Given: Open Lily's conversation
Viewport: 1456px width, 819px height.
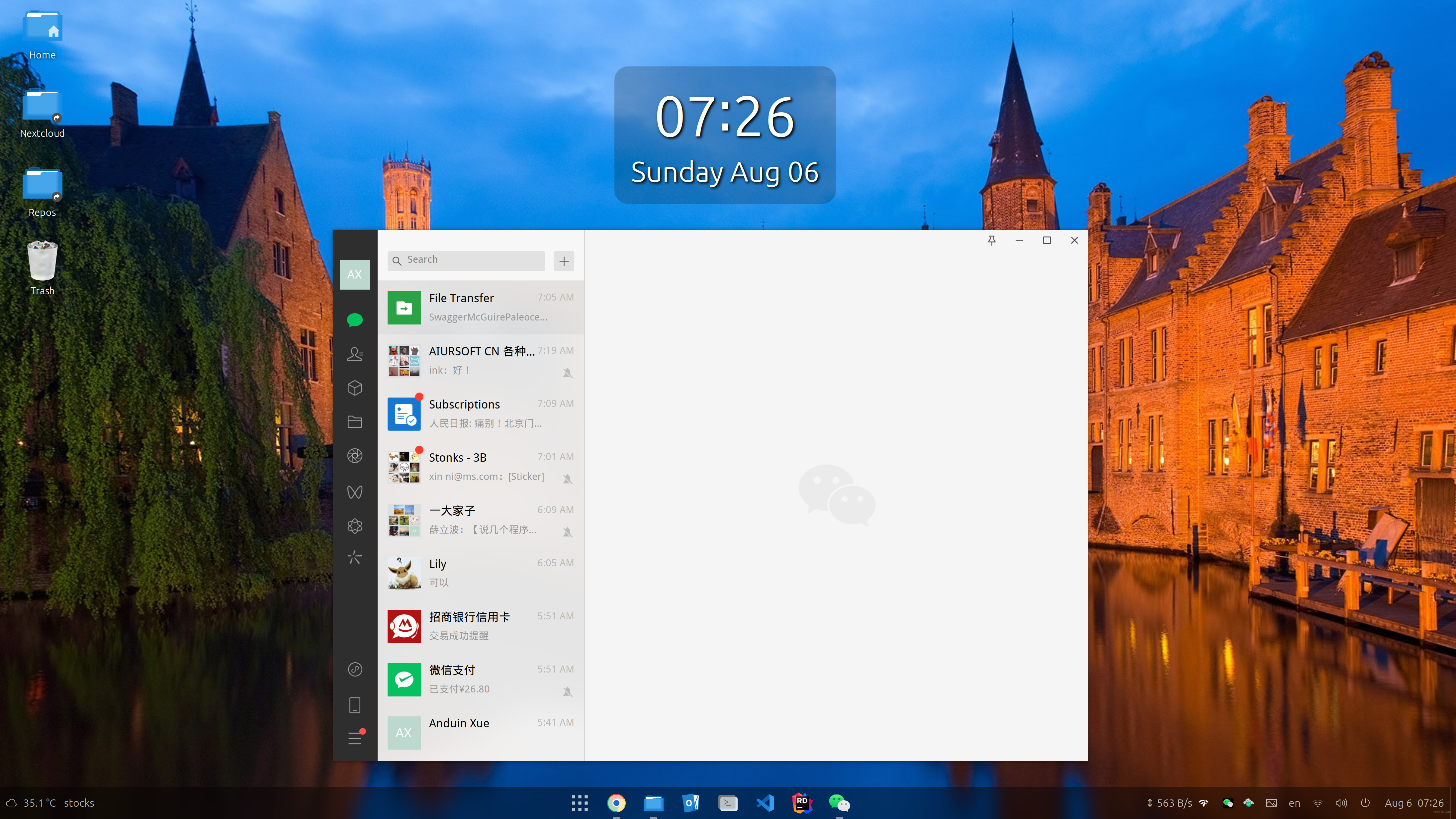Looking at the screenshot, I should 481,573.
